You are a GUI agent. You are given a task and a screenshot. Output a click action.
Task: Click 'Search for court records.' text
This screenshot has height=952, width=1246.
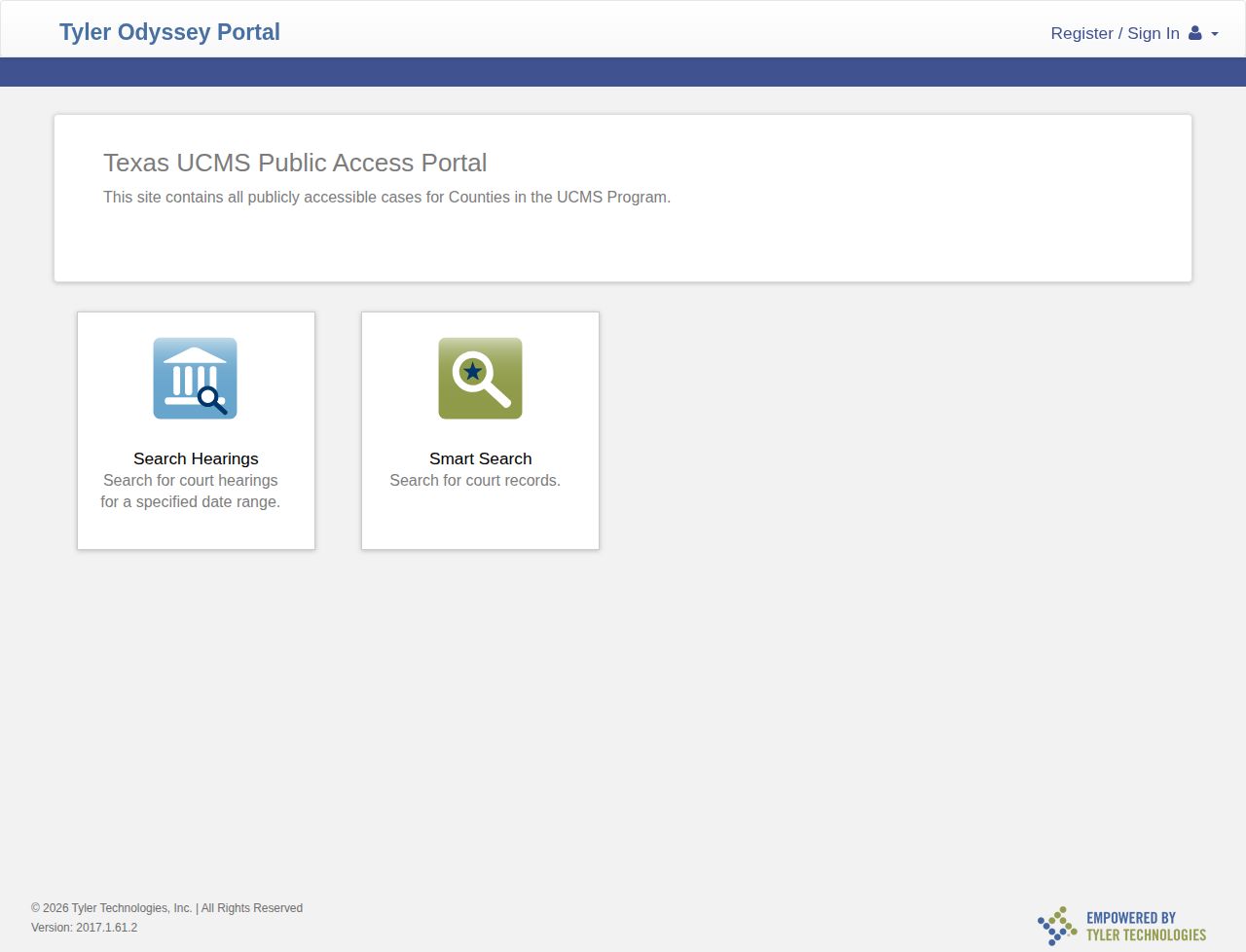coord(475,480)
